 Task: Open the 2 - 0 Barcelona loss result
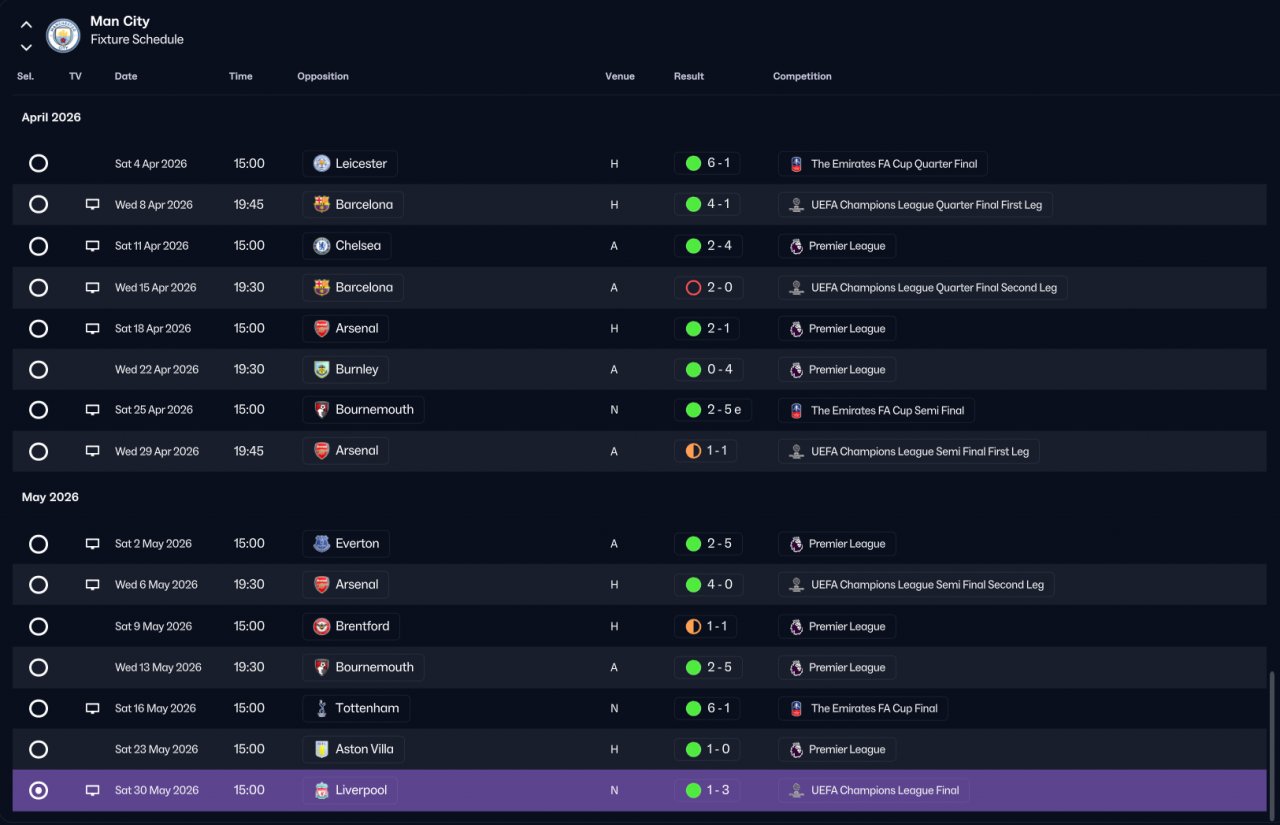pos(709,287)
